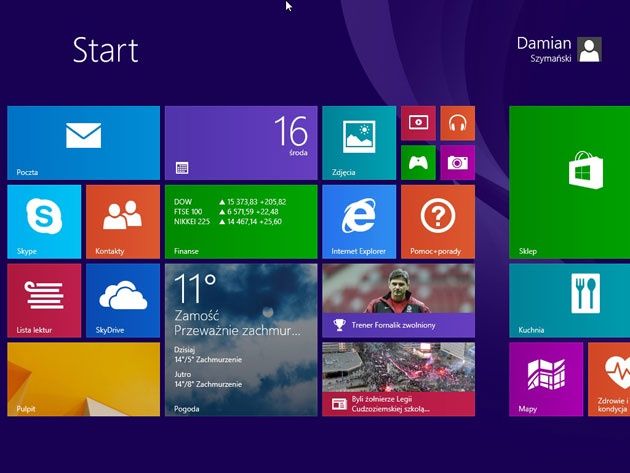This screenshot has height=473, width=630.
Task: Open the Lista lektur tile
Action: [44, 300]
